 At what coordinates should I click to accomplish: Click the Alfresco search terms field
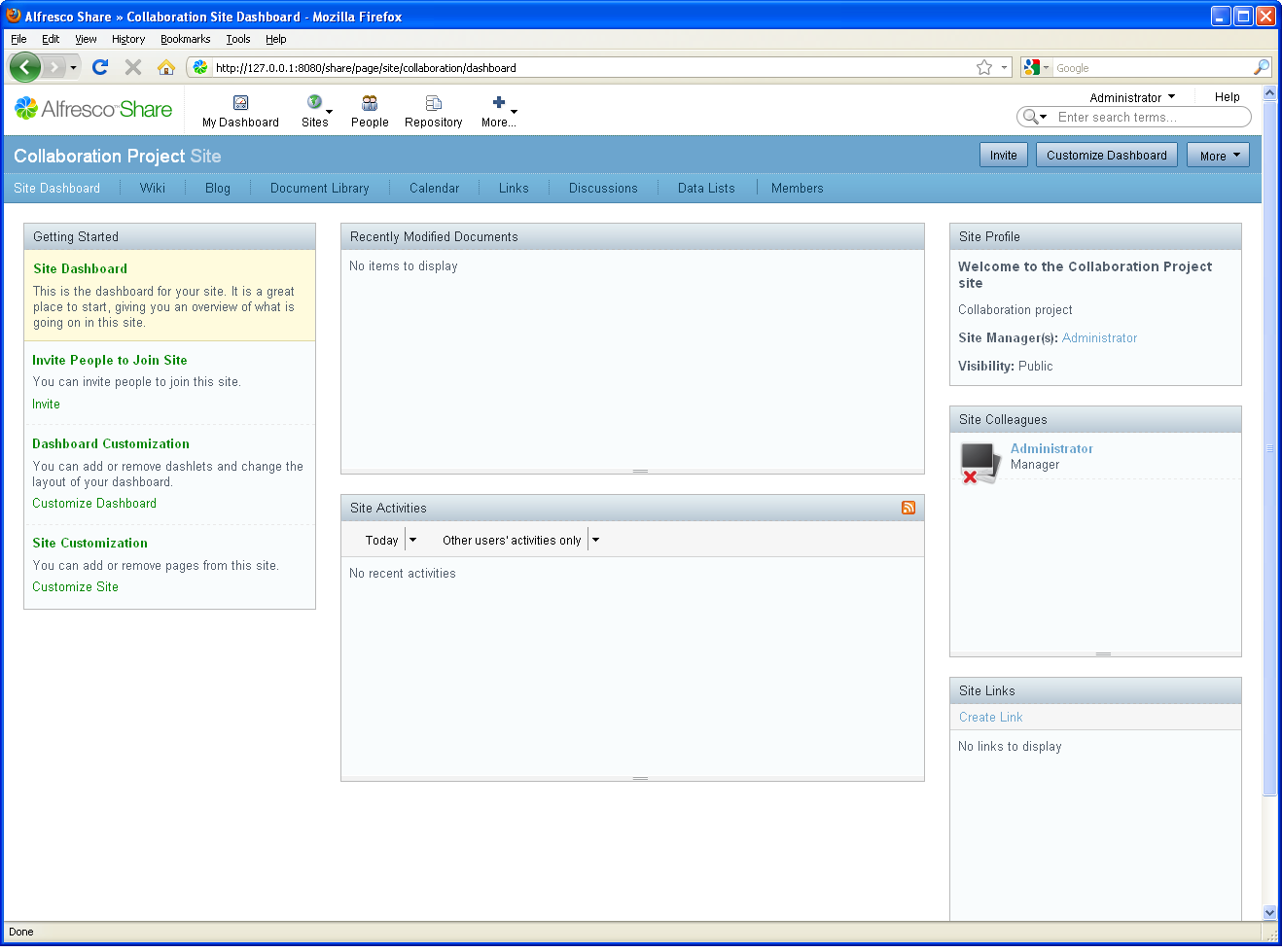(1152, 117)
